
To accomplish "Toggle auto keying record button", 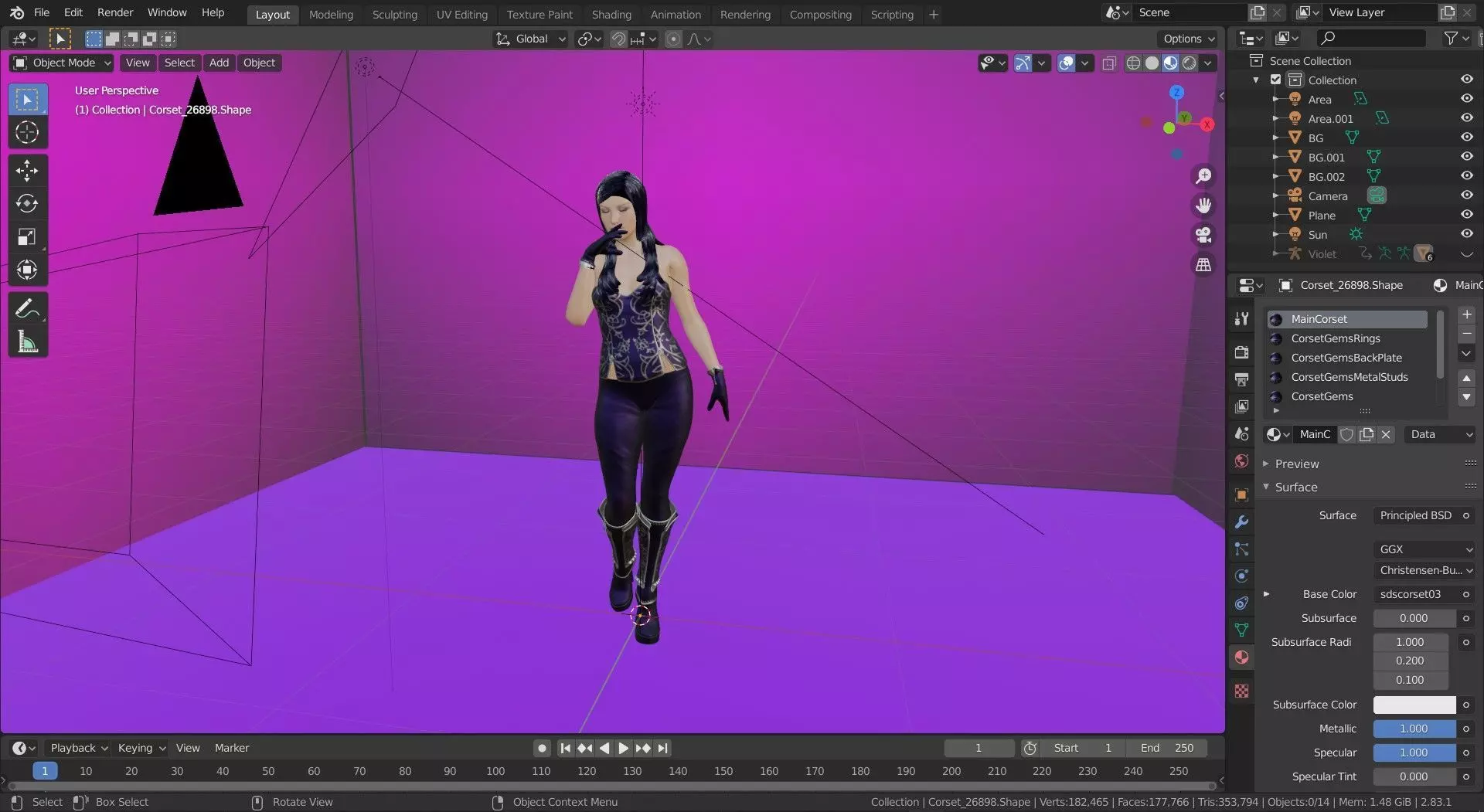I will (x=542, y=748).
